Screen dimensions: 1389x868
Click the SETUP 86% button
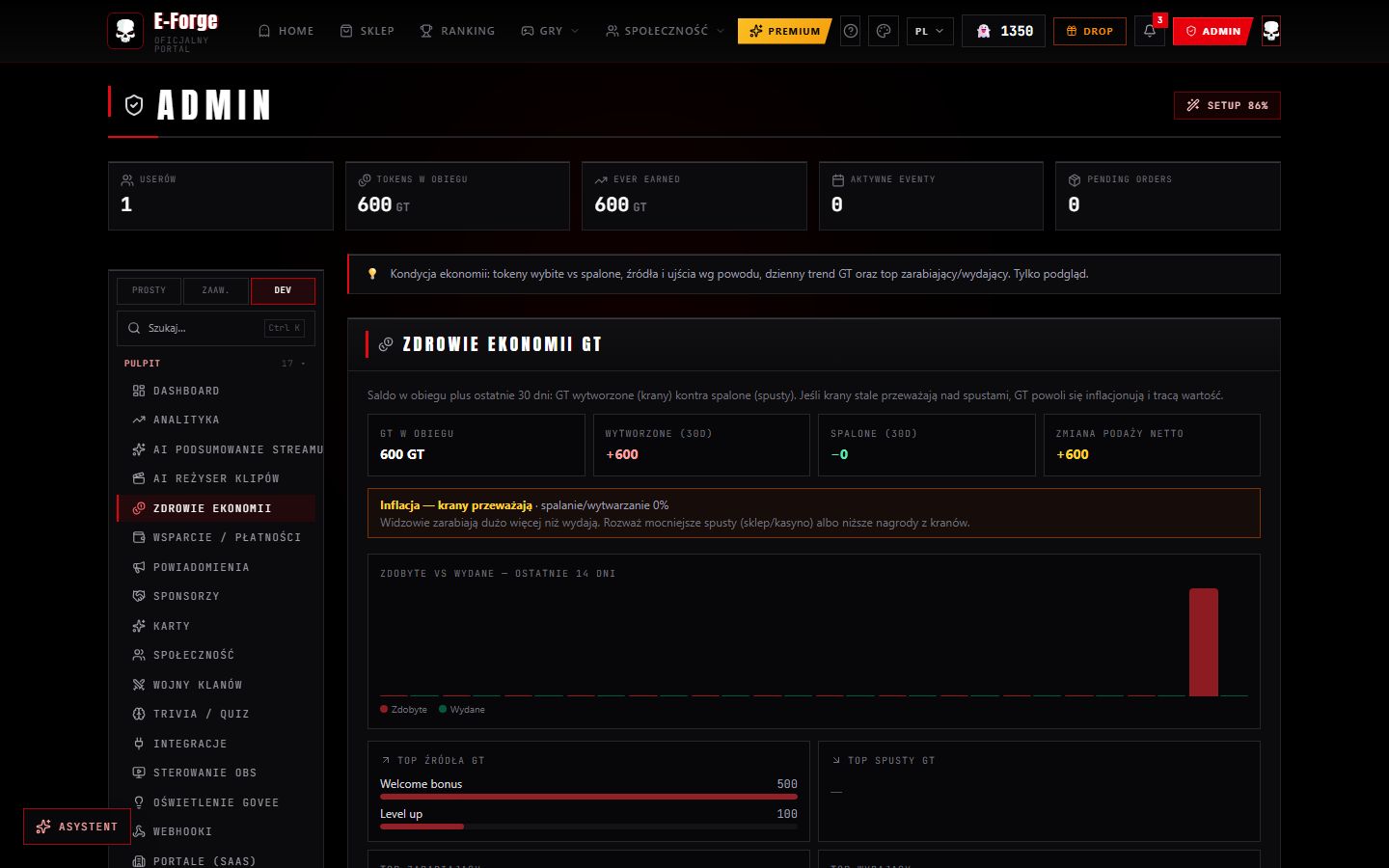pos(1227,105)
